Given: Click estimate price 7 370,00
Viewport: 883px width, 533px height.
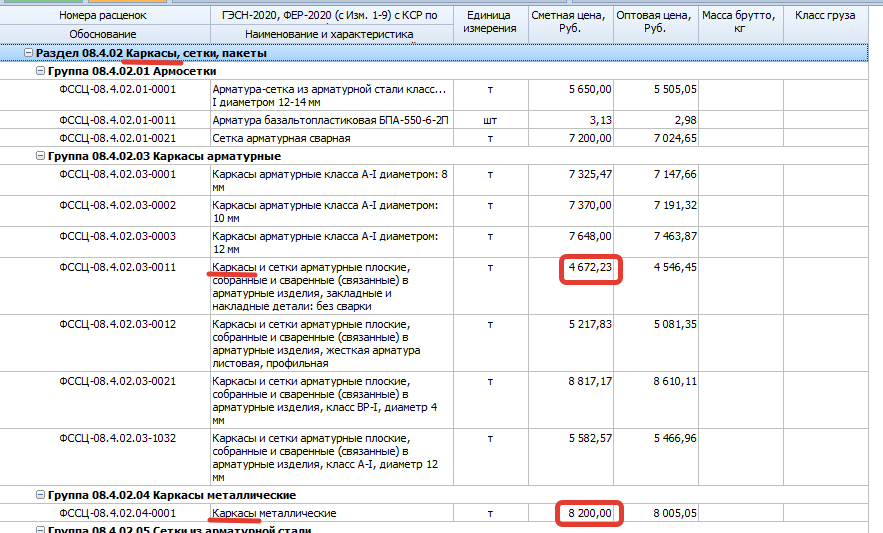Looking at the screenshot, I should 590,205.
